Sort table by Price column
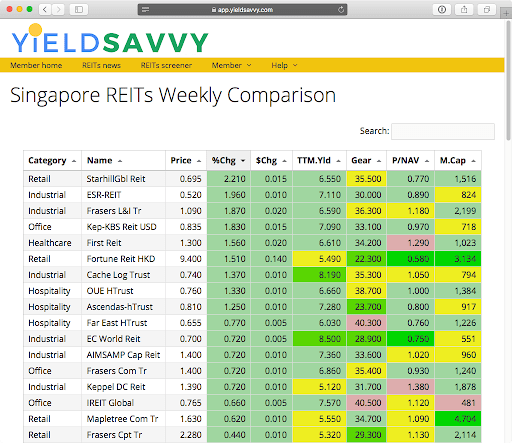 186,161
